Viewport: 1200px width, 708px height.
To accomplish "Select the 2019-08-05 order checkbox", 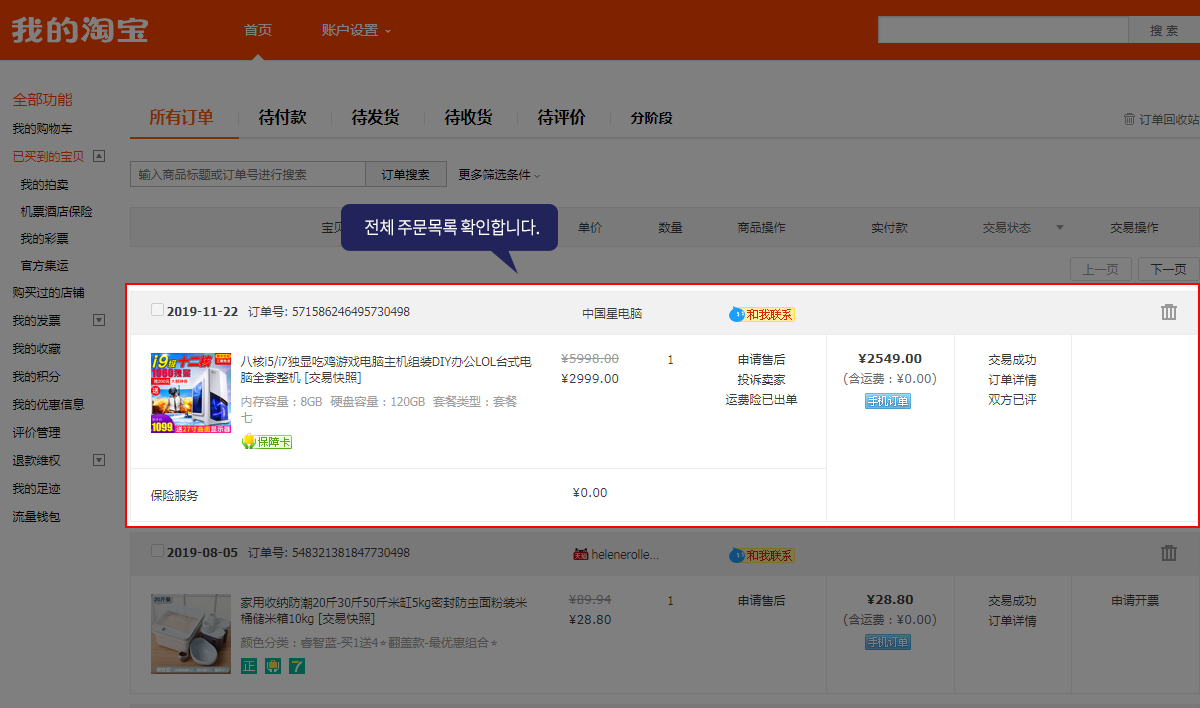I will 157,551.
